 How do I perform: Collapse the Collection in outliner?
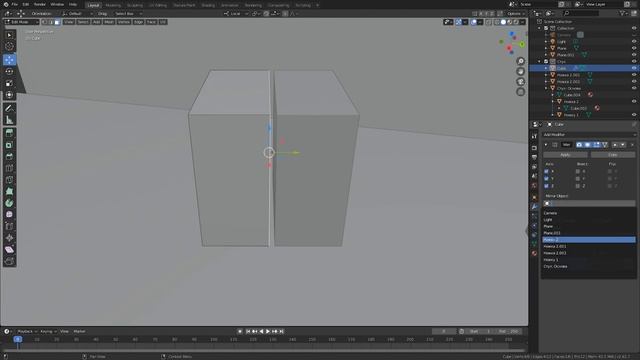(x=540, y=28)
